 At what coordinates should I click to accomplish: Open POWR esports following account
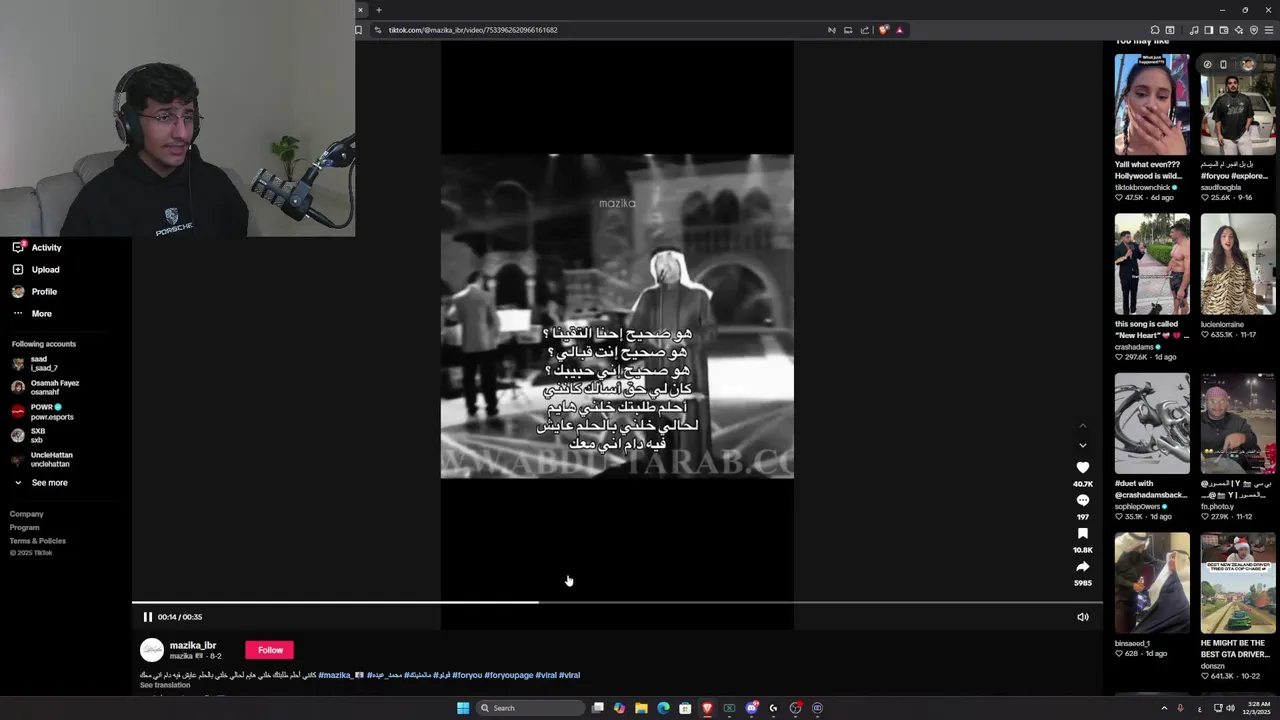tap(42, 412)
